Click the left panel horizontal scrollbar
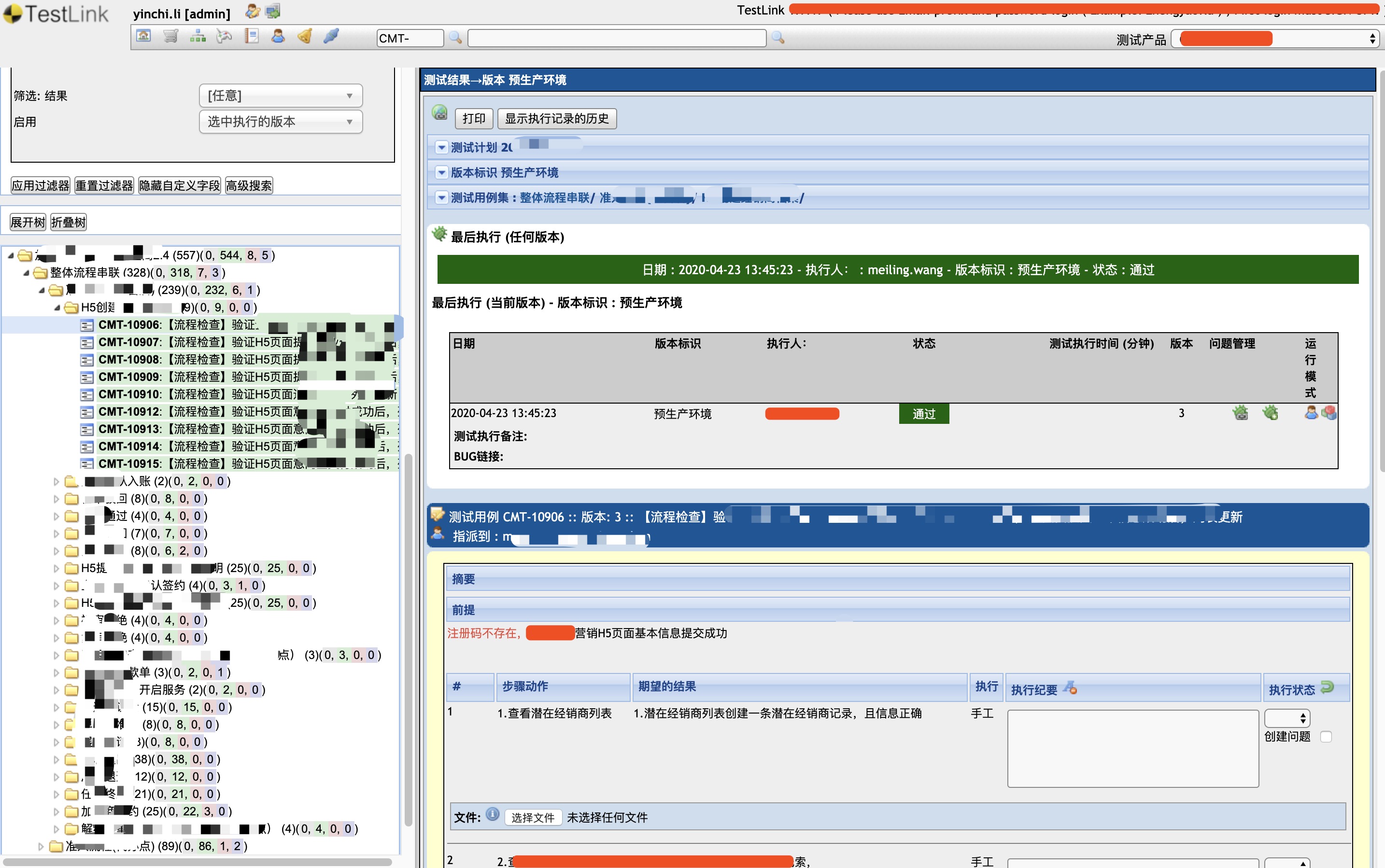The width and height of the screenshot is (1385, 868). (x=198, y=862)
